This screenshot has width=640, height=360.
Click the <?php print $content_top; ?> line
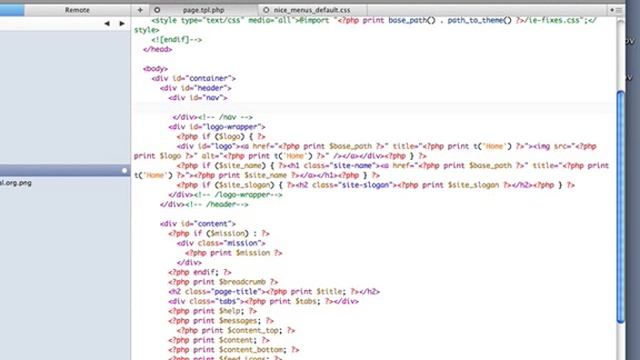[x=236, y=331]
